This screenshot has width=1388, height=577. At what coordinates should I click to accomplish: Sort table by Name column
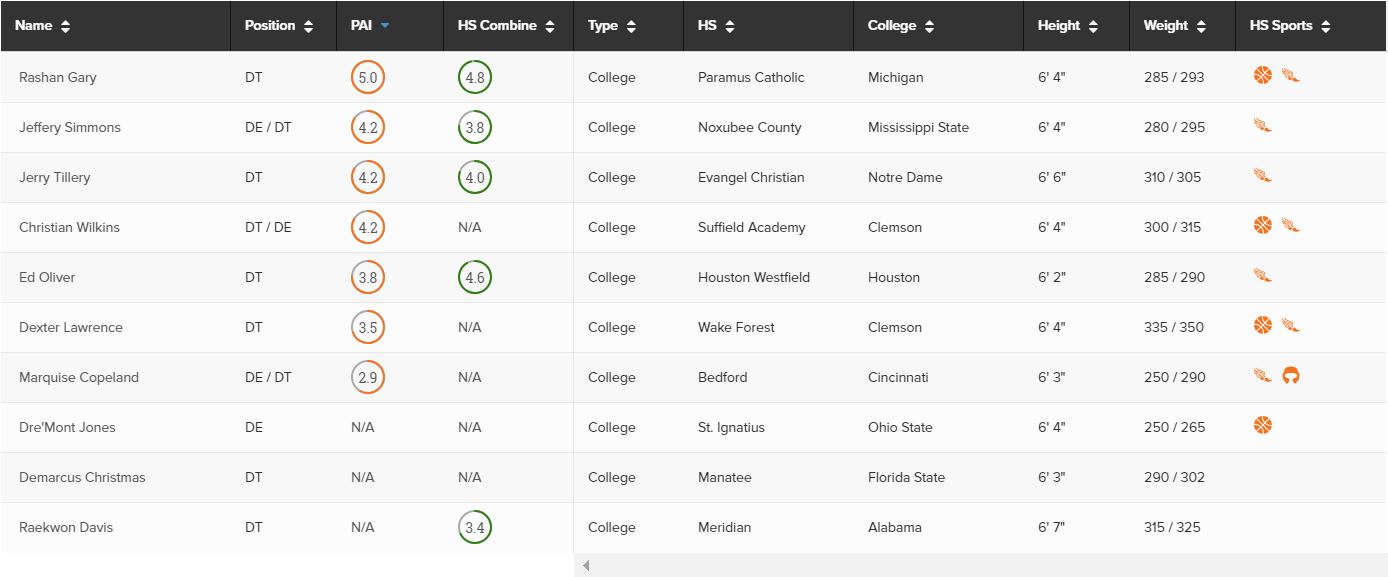(43, 26)
